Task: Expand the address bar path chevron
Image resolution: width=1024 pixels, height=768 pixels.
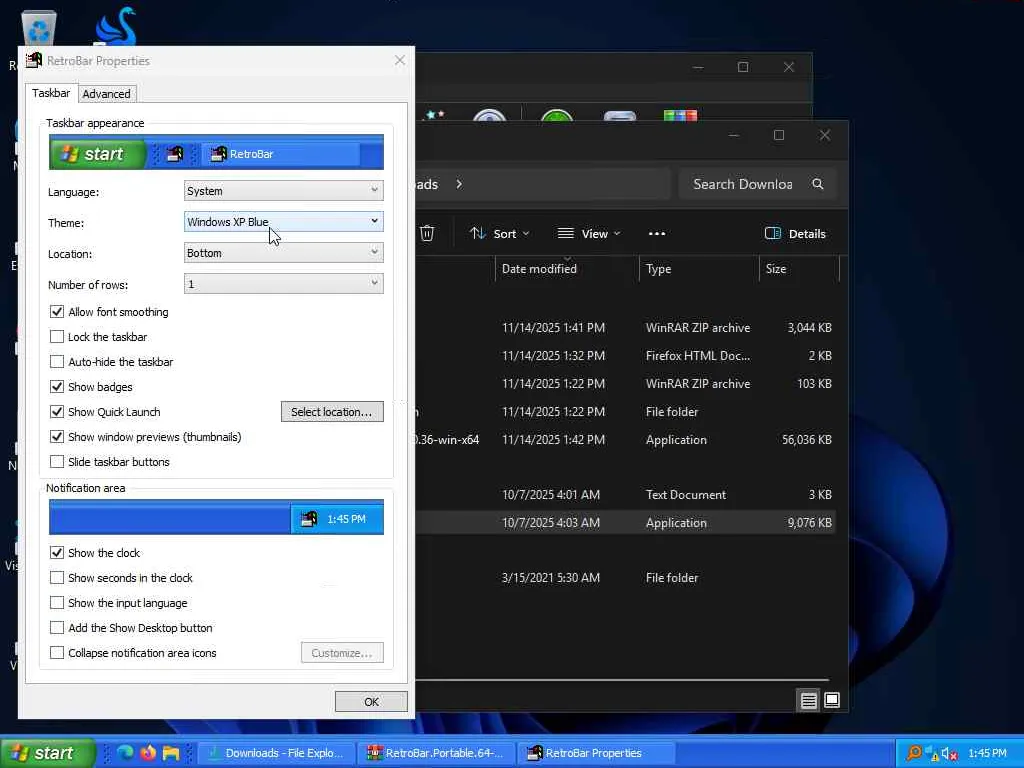Action: pos(459,184)
